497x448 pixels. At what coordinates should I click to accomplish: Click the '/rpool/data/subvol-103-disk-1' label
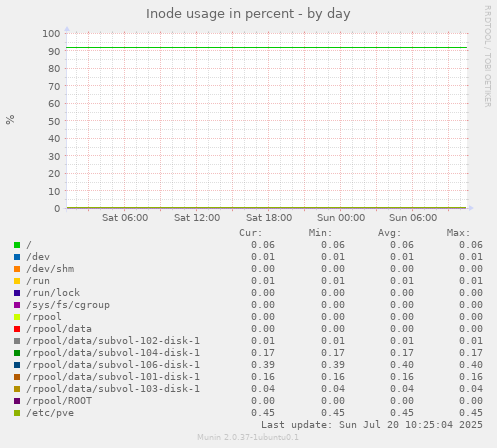pyautogui.click(x=113, y=389)
